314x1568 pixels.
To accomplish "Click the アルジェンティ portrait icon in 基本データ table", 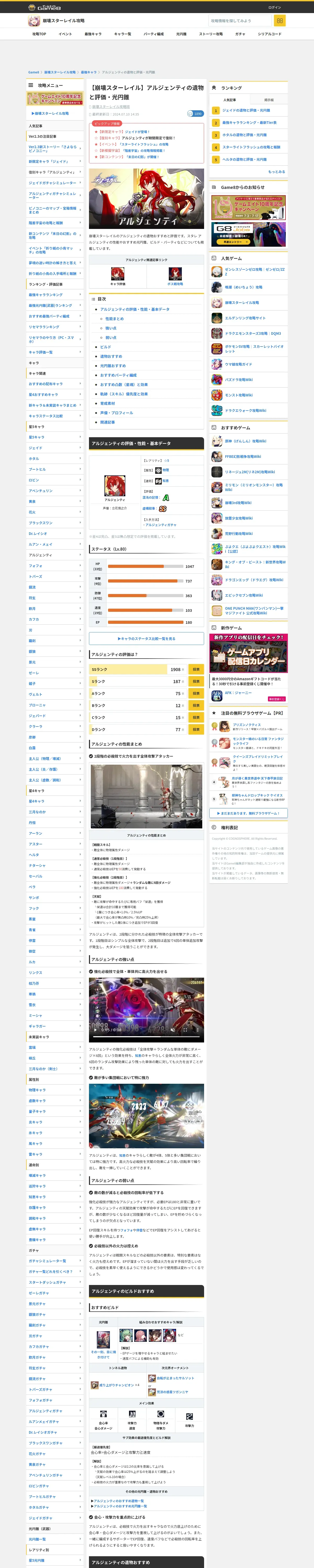I will (x=115, y=486).
